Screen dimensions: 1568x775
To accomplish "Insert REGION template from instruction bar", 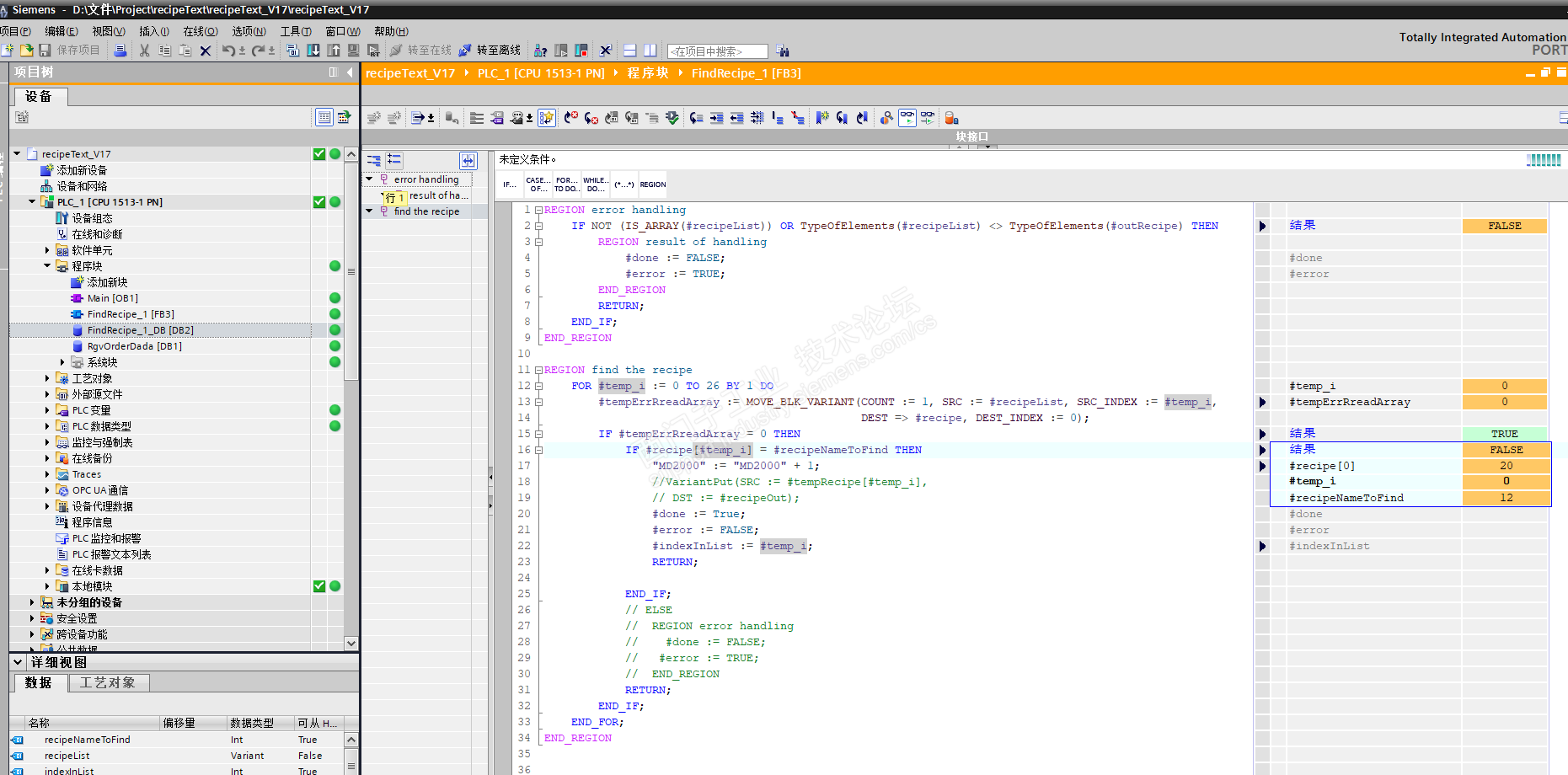I will [x=652, y=184].
